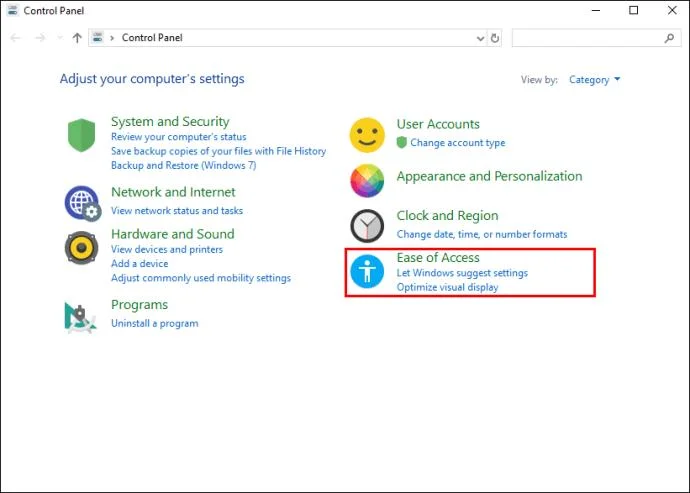This screenshot has height=493, width=690.
Task: Open Adjust commonly used mobility settings
Action: click(x=201, y=278)
